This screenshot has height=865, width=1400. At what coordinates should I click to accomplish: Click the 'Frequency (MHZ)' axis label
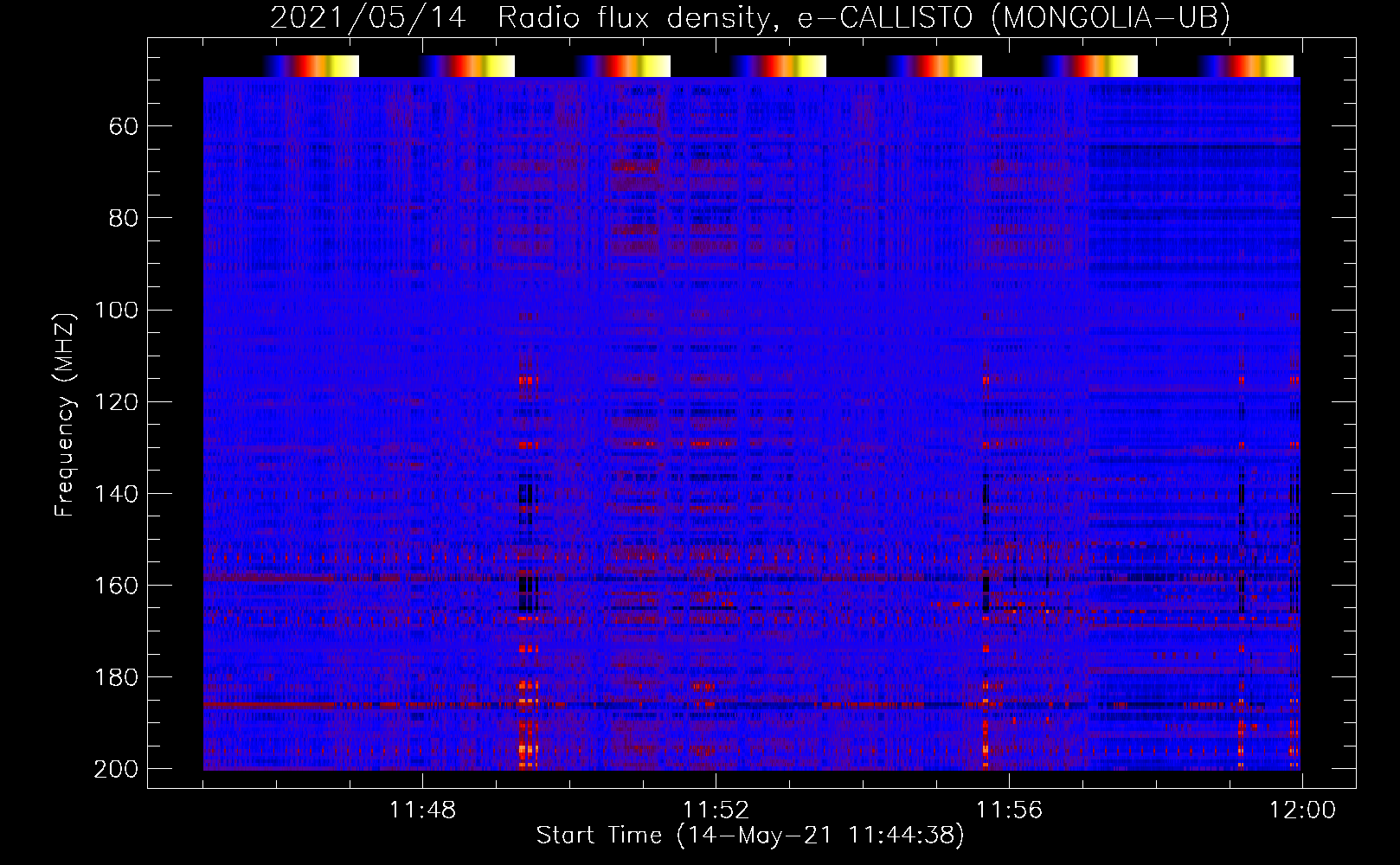tap(65, 414)
